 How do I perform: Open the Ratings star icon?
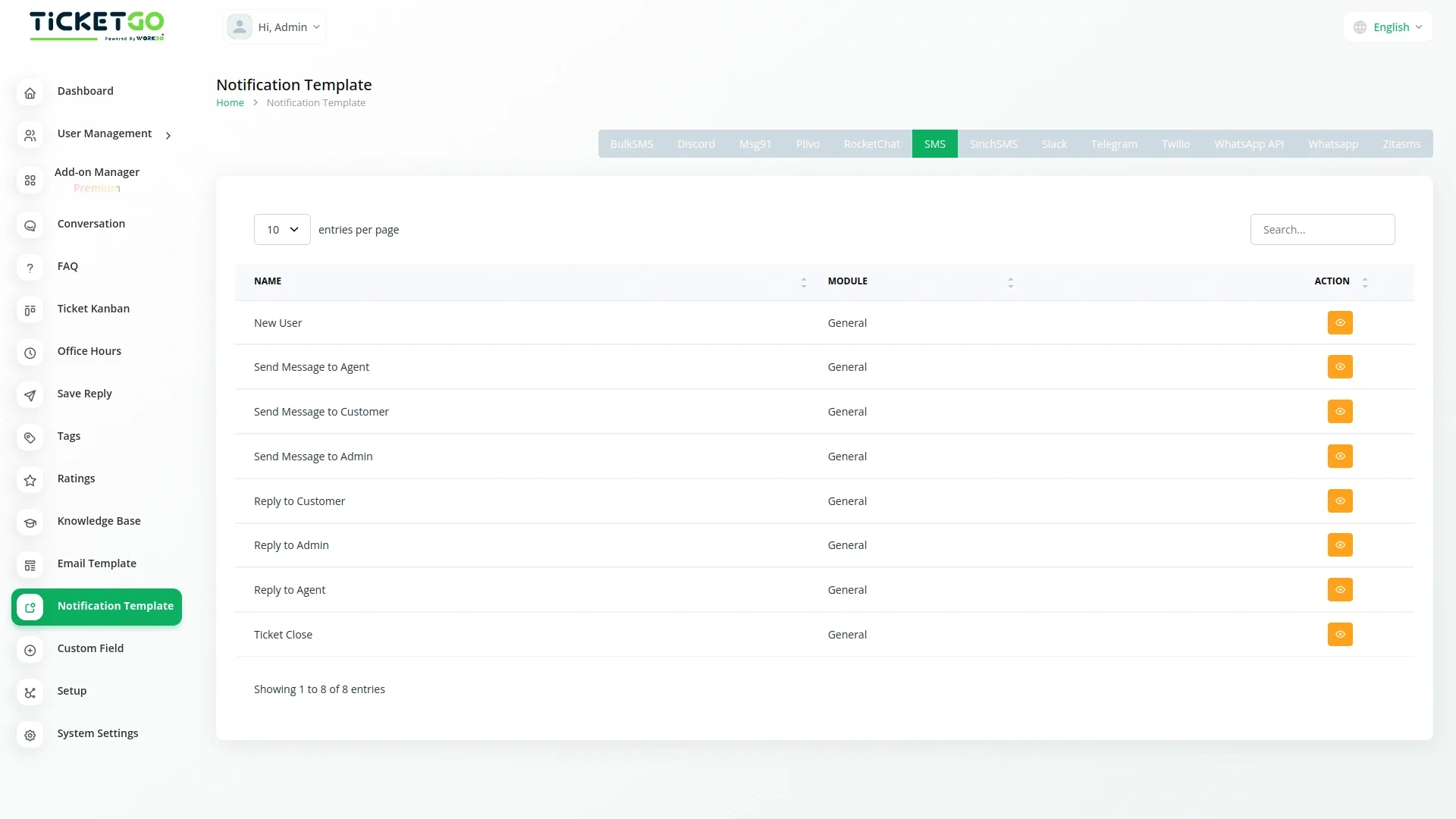(30, 480)
